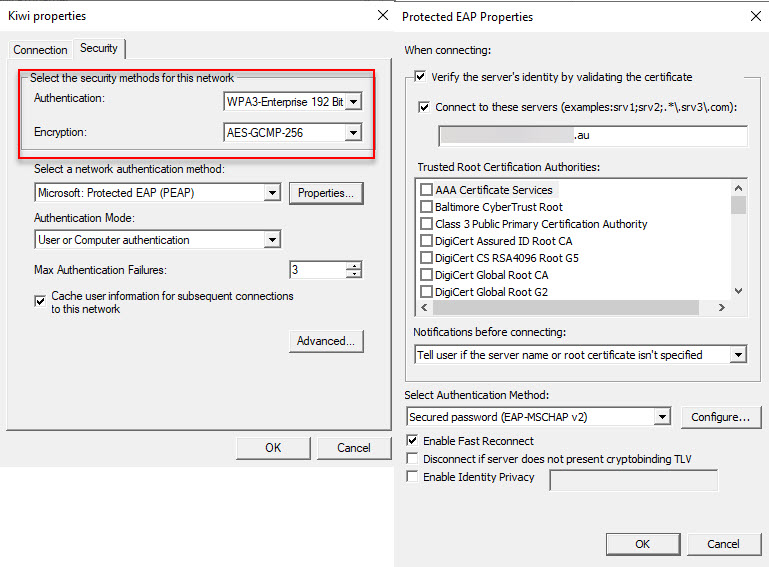Open Notifications before connecting dropdown

(x=738, y=355)
